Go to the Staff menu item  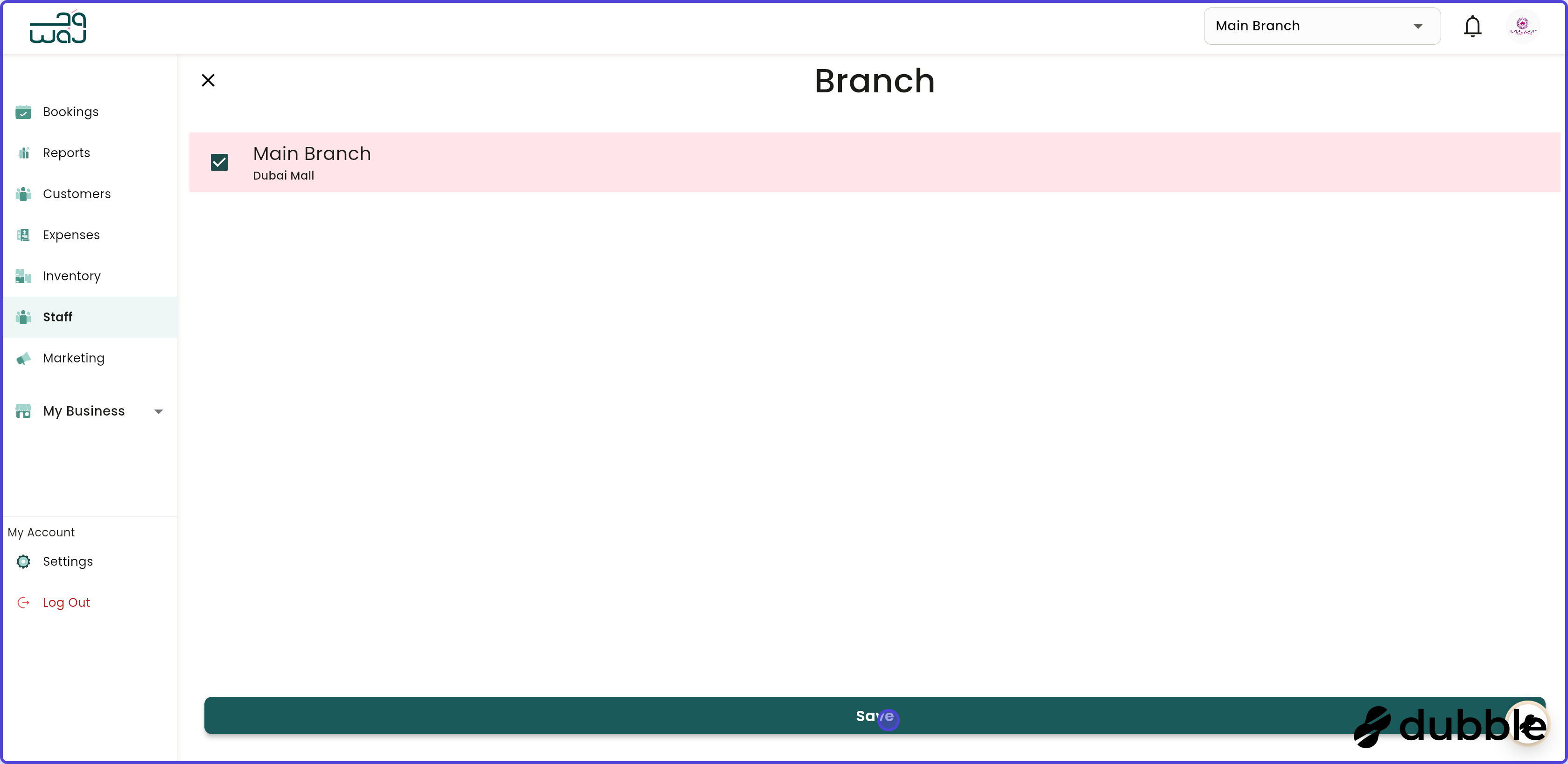(x=58, y=317)
